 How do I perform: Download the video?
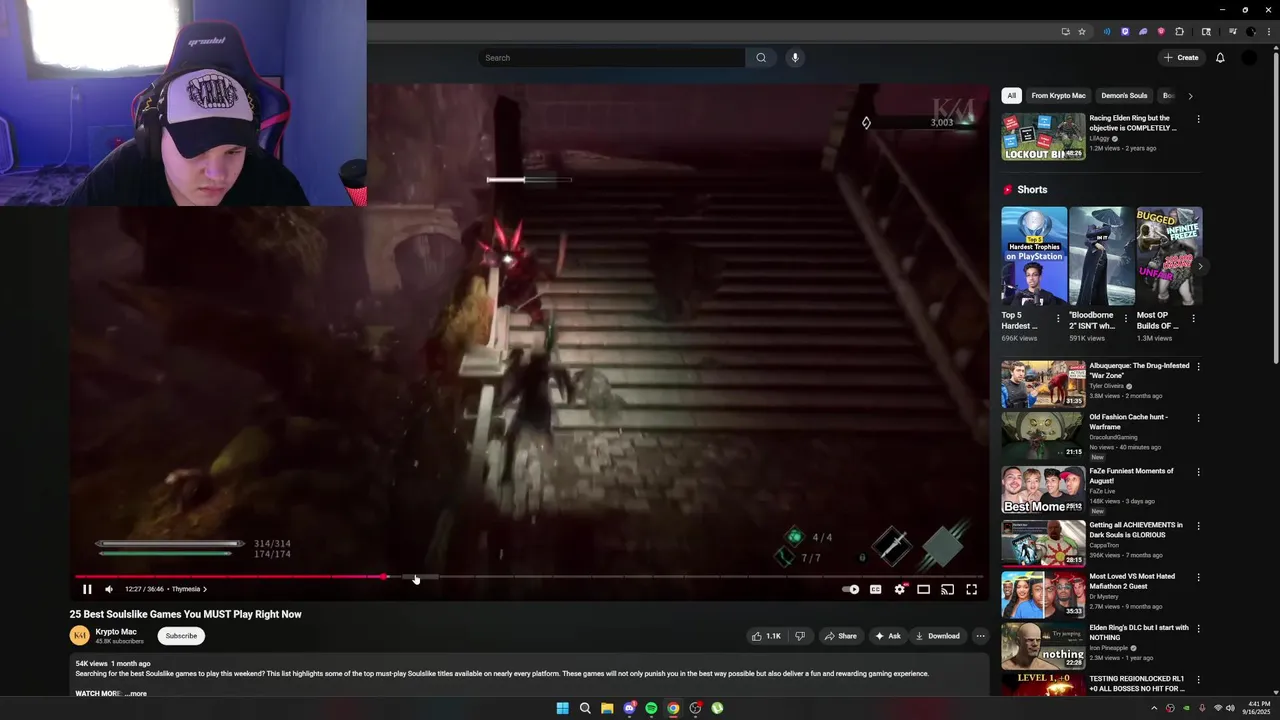click(937, 636)
